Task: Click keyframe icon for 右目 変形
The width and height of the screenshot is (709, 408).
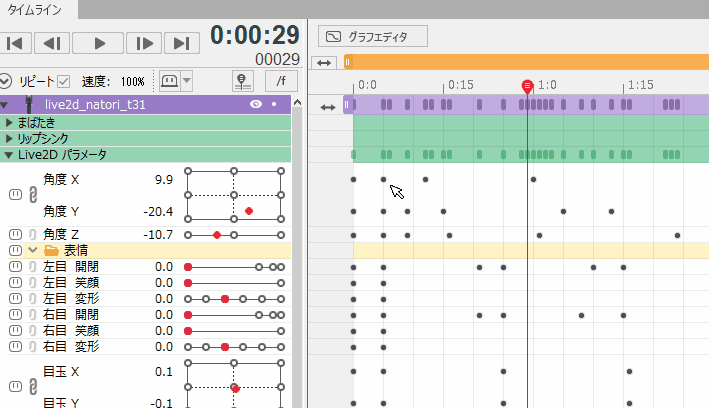Action: point(15,346)
